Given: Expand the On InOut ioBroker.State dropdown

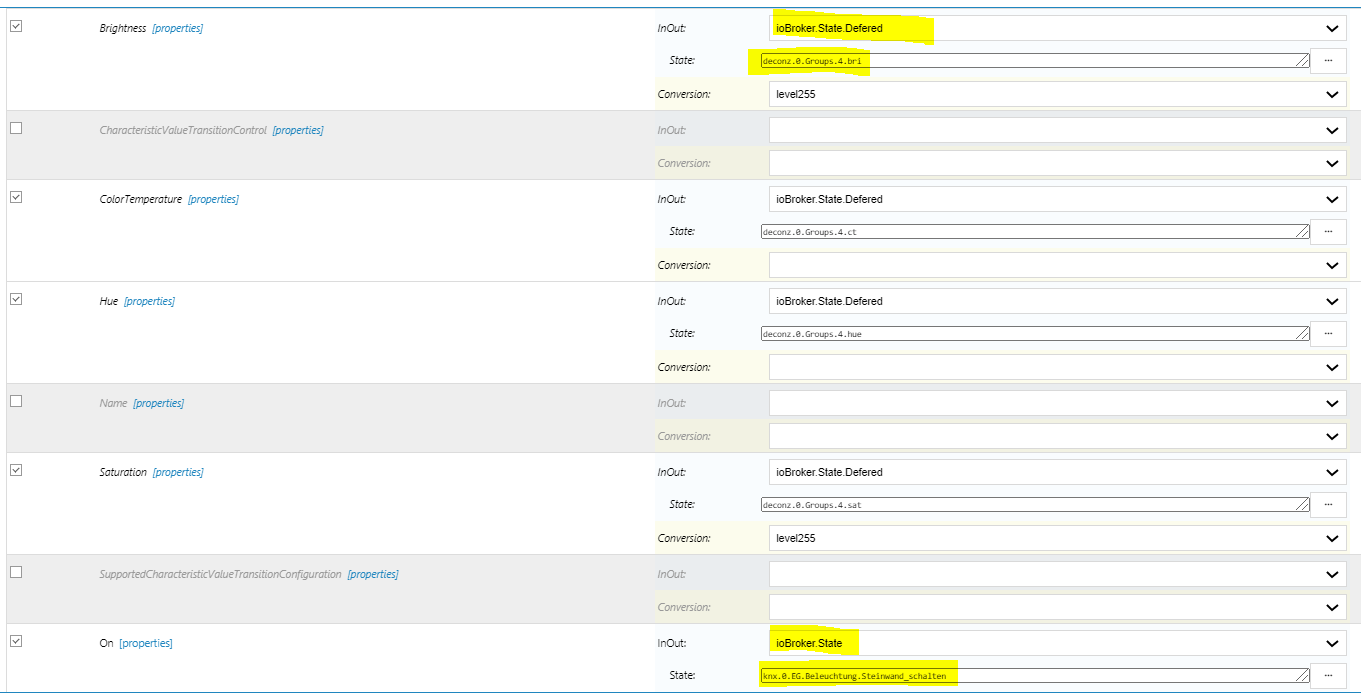Looking at the screenshot, I should click(x=1058, y=643).
